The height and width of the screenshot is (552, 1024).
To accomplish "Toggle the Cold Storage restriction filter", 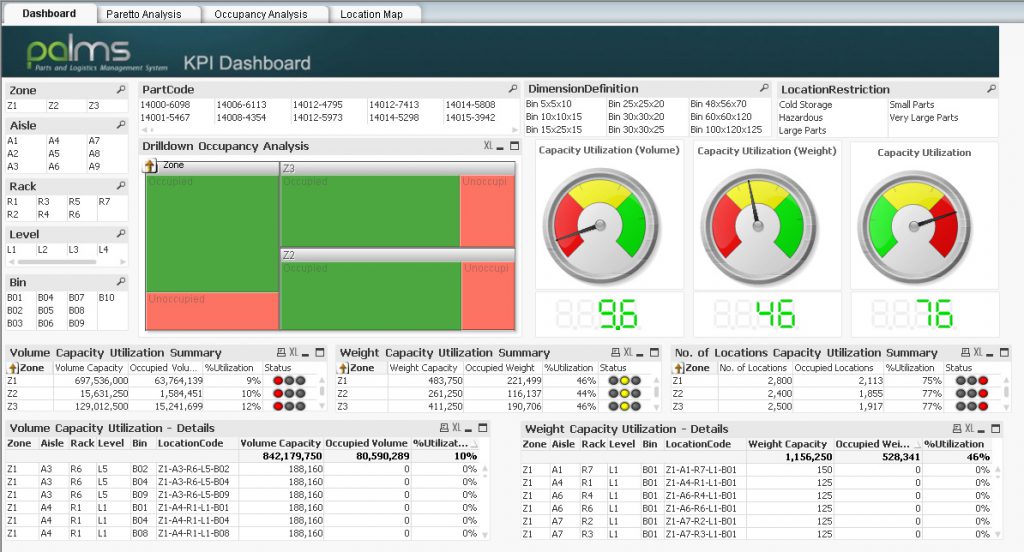I will click(805, 105).
